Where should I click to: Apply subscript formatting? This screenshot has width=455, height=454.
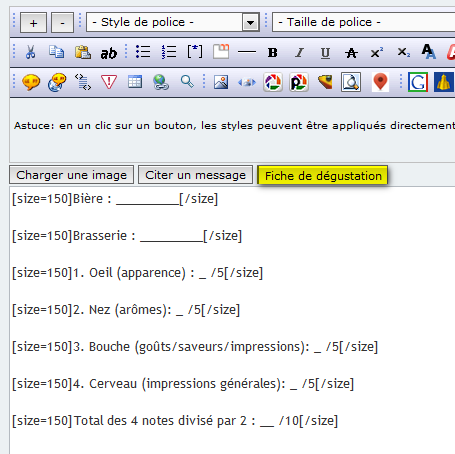pos(403,52)
